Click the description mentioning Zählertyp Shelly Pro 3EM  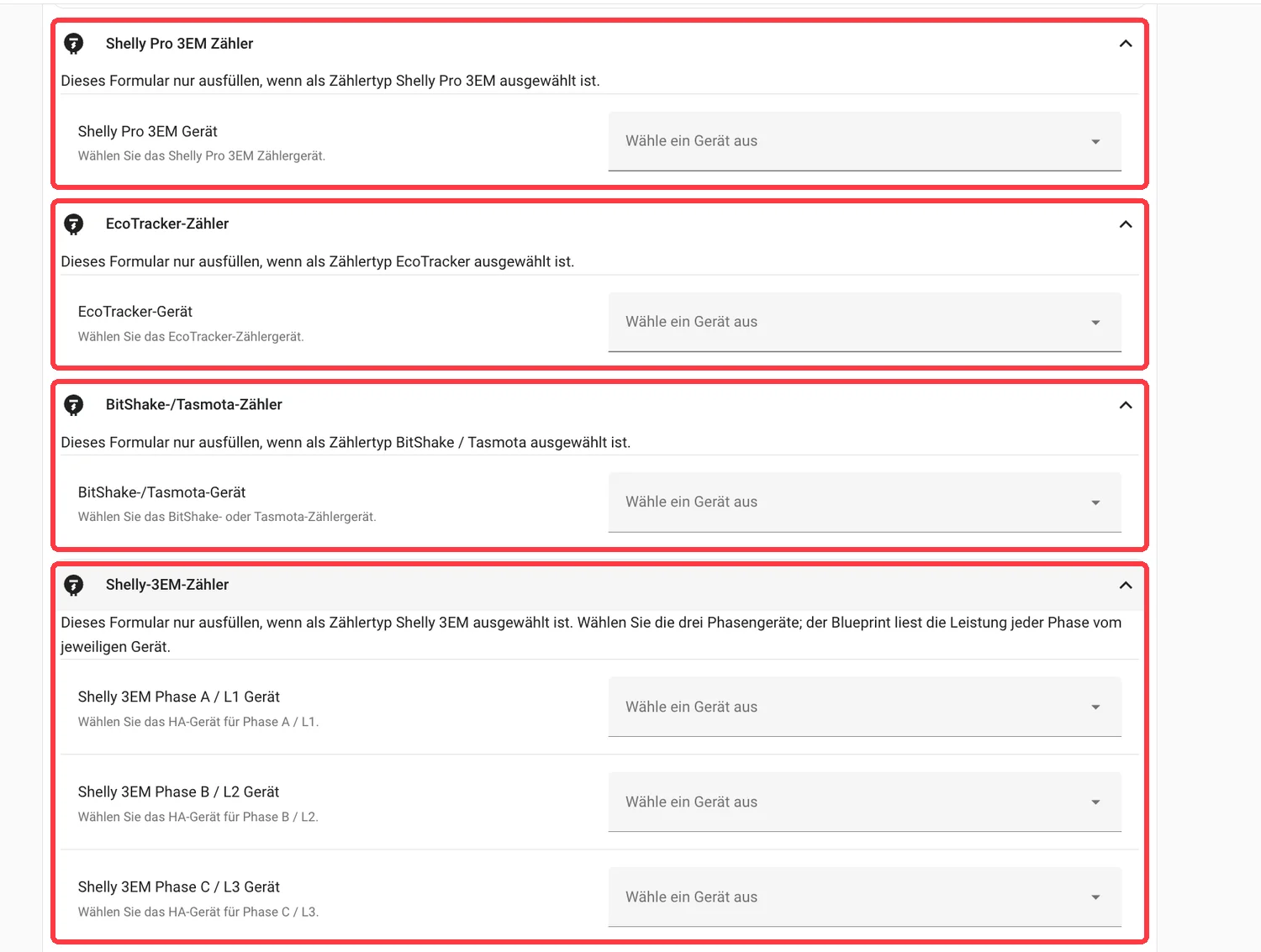pyautogui.click(x=330, y=81)
